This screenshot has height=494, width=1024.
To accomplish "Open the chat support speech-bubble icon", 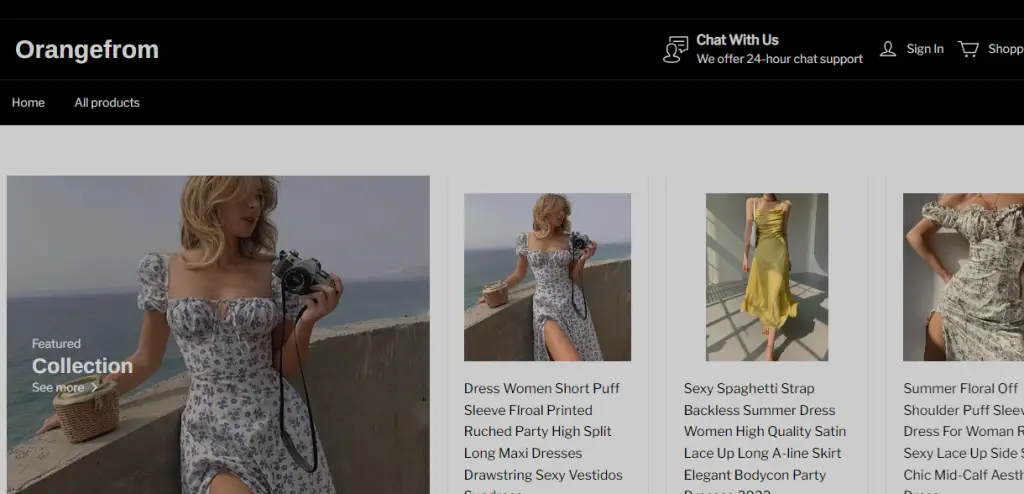I will [x=676, y=50].
